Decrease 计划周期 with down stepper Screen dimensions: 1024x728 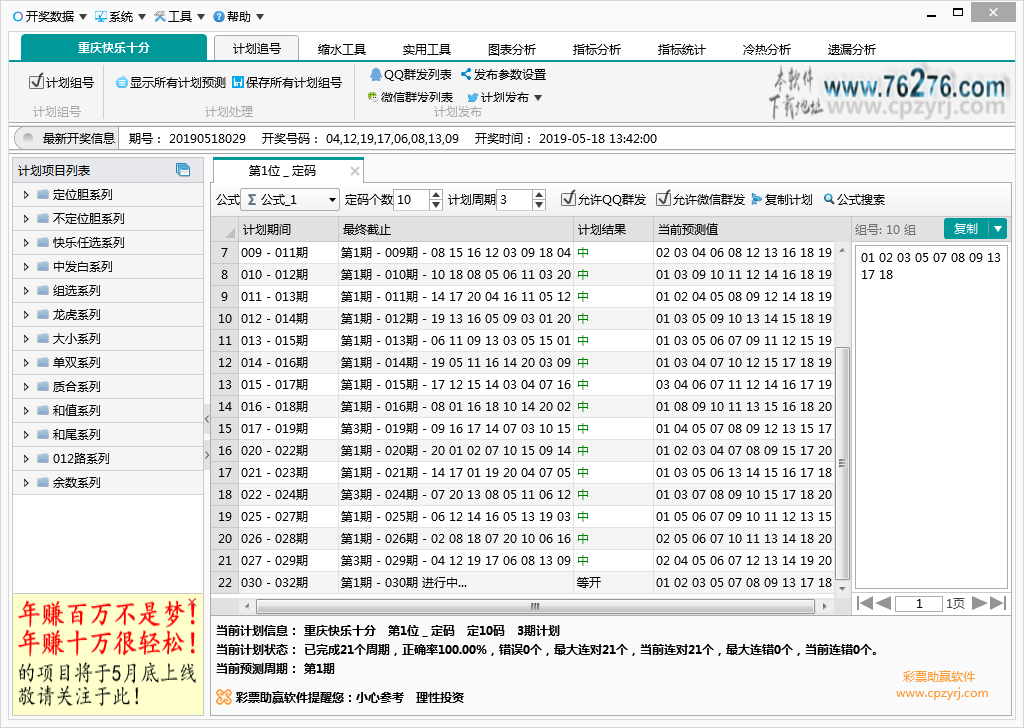click(539, 204)
